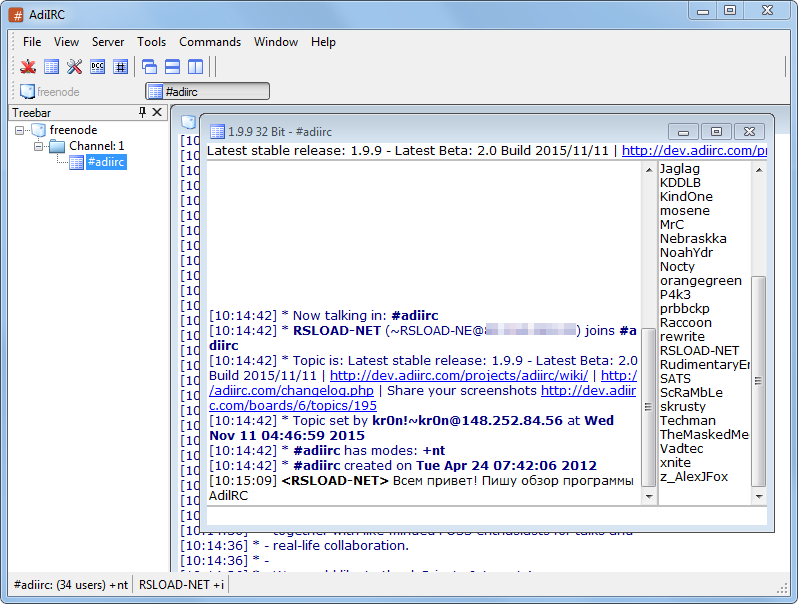The image size is (798, 604).
Task: Collapse the Channel: 1 tree node
Action: click(38, 146)
